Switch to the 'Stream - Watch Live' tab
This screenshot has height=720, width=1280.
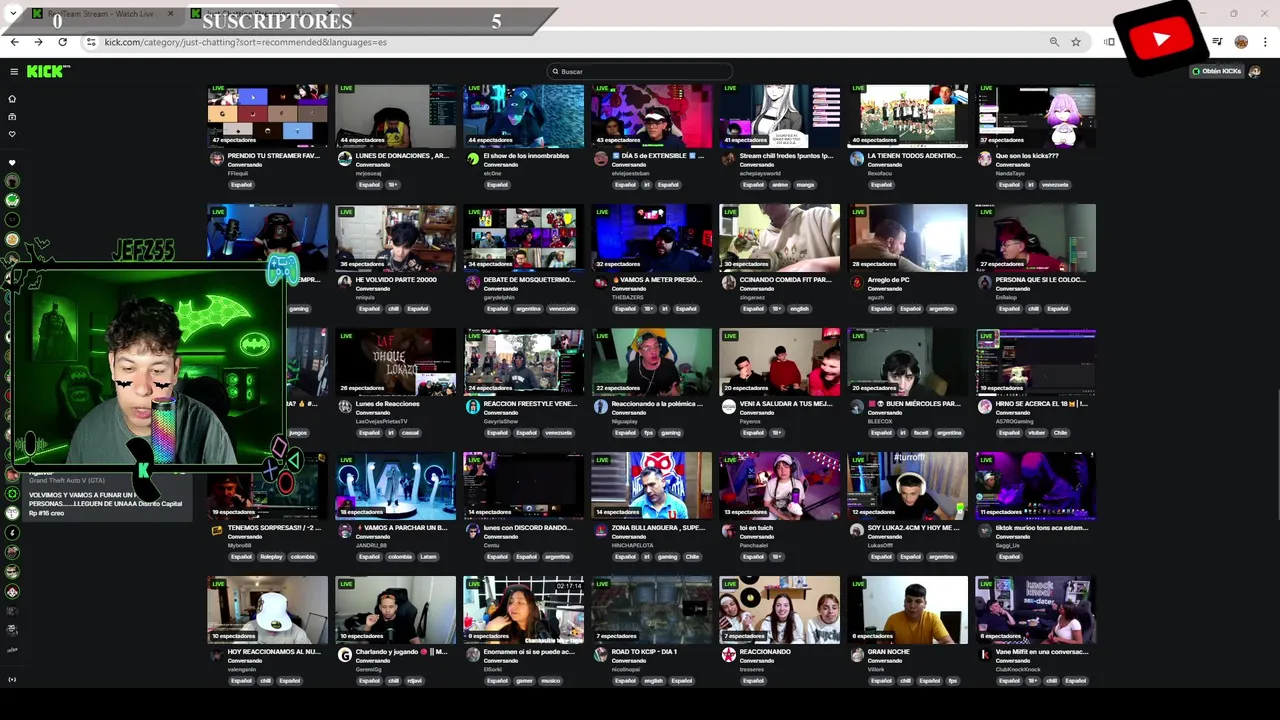(x=101, y=14)
